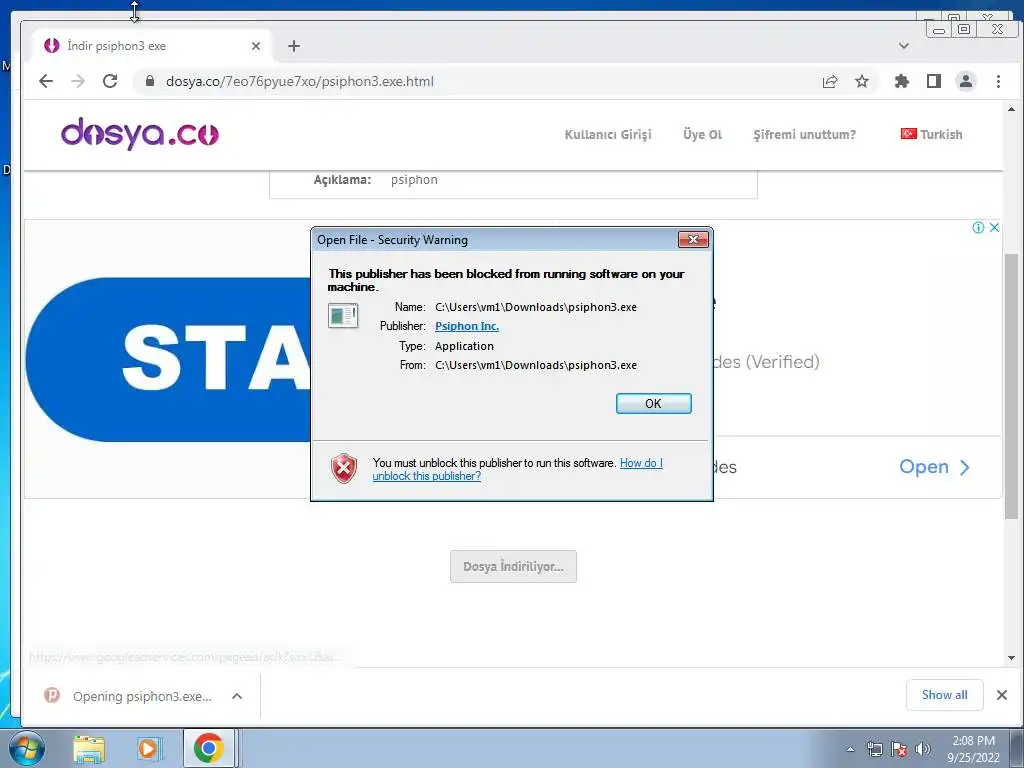
Task: Click the application file icon in dialog
Action: 343,316
